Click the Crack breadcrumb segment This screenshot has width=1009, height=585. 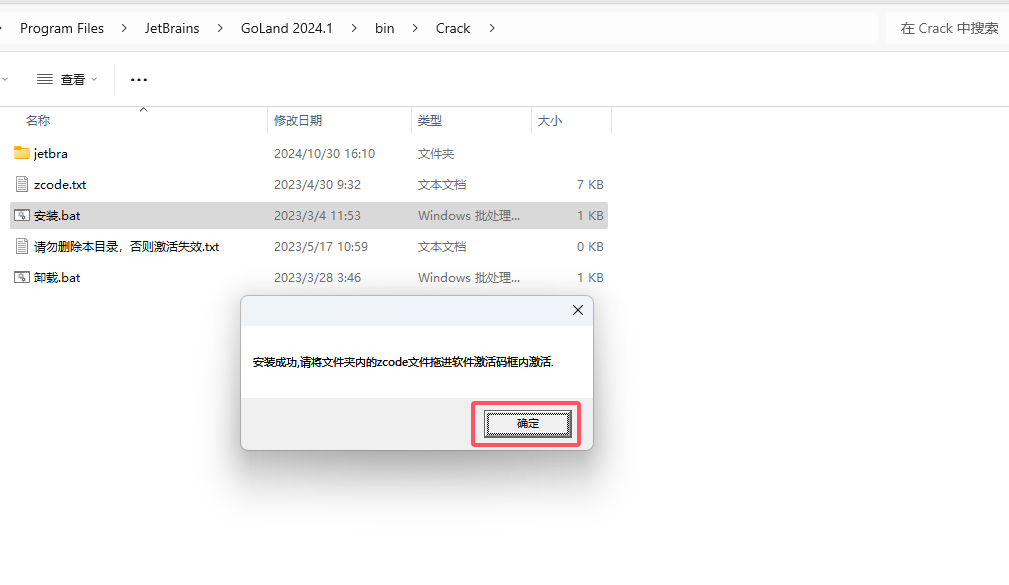click(453, 28)
